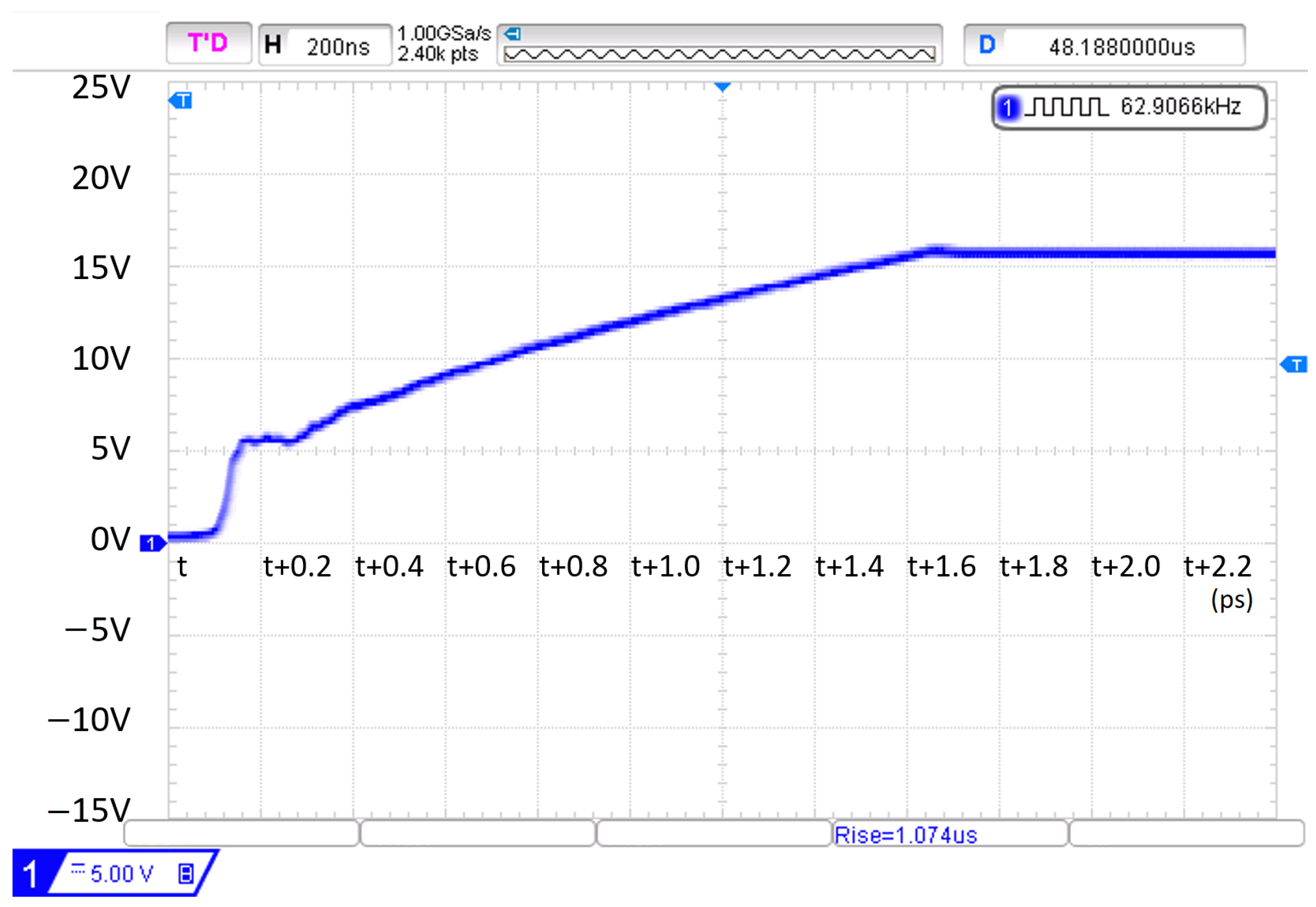Click the H horizontal timebase icon
This screenshot has width=1316, height=907.
coord(273,44)
